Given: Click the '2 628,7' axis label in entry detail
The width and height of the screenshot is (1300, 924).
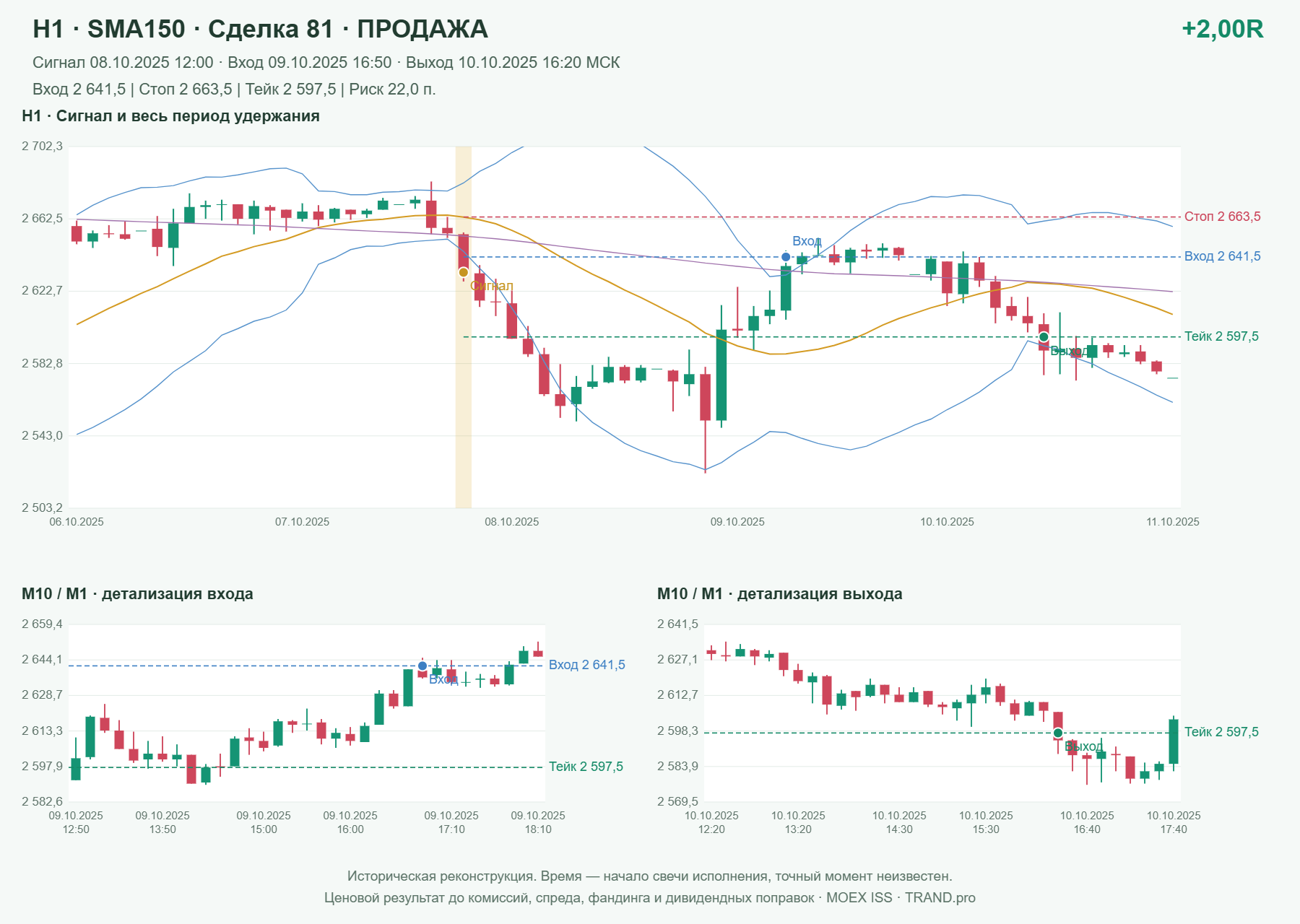Looking at the screenshot, I should pyautogui.click(x=43, y=695).
